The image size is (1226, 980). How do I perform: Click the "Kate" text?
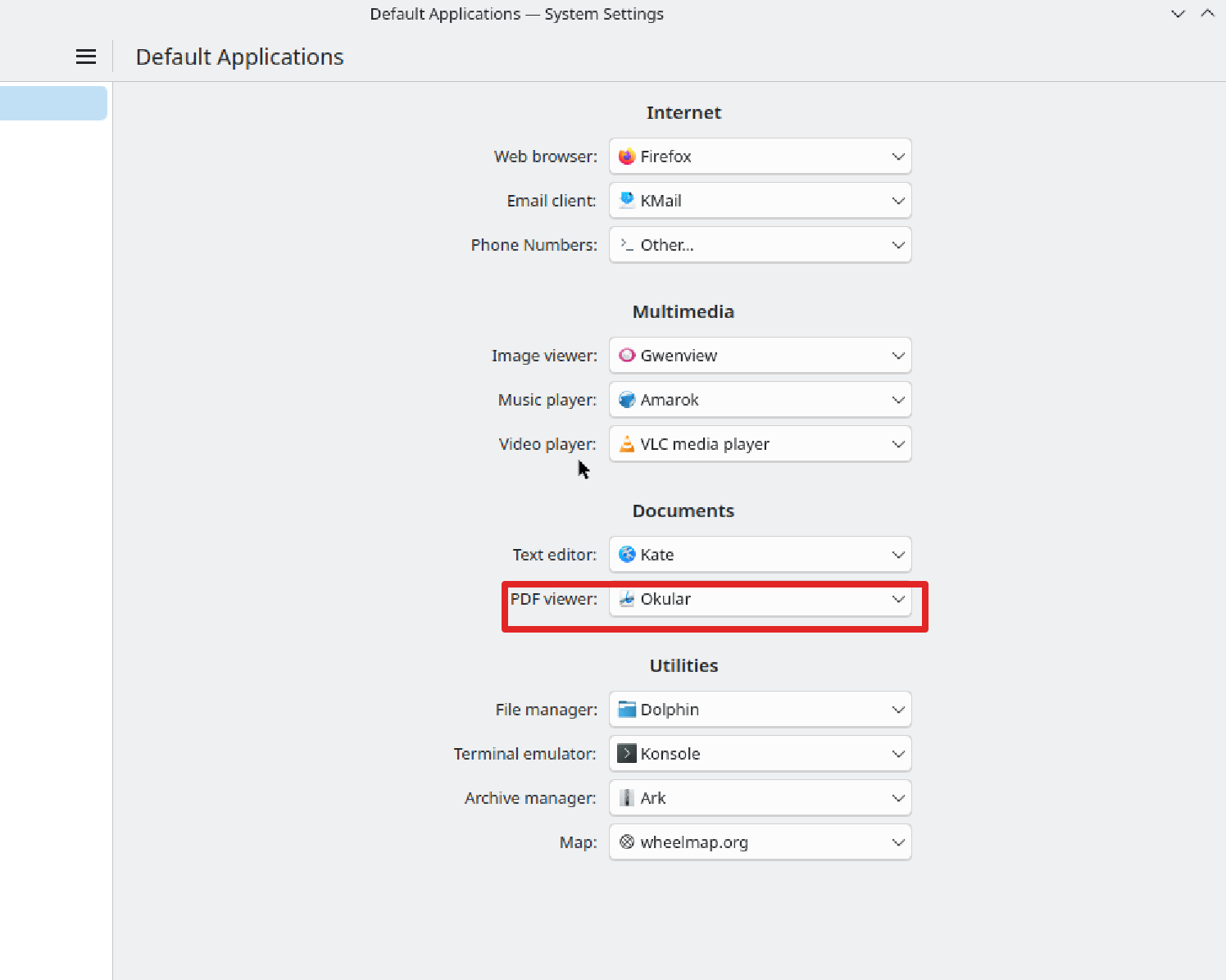pyautogui.click(x=657, y=555)
